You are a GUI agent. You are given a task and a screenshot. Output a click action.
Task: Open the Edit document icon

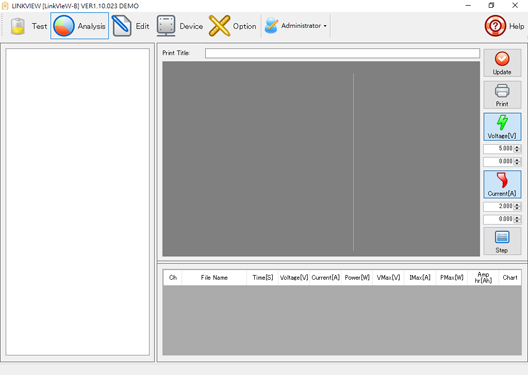[x=122, y=26]
